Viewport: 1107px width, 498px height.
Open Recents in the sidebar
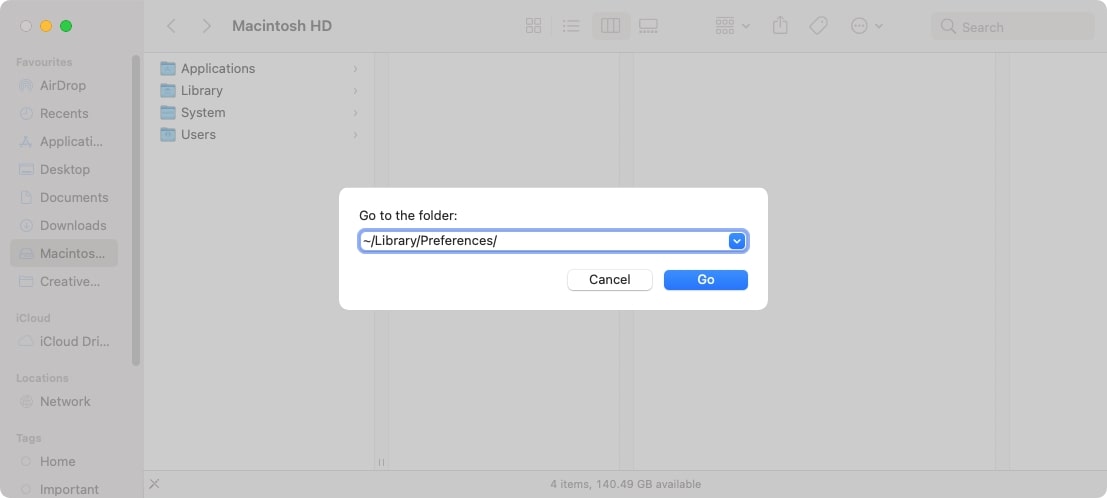(x=64, y=113)
